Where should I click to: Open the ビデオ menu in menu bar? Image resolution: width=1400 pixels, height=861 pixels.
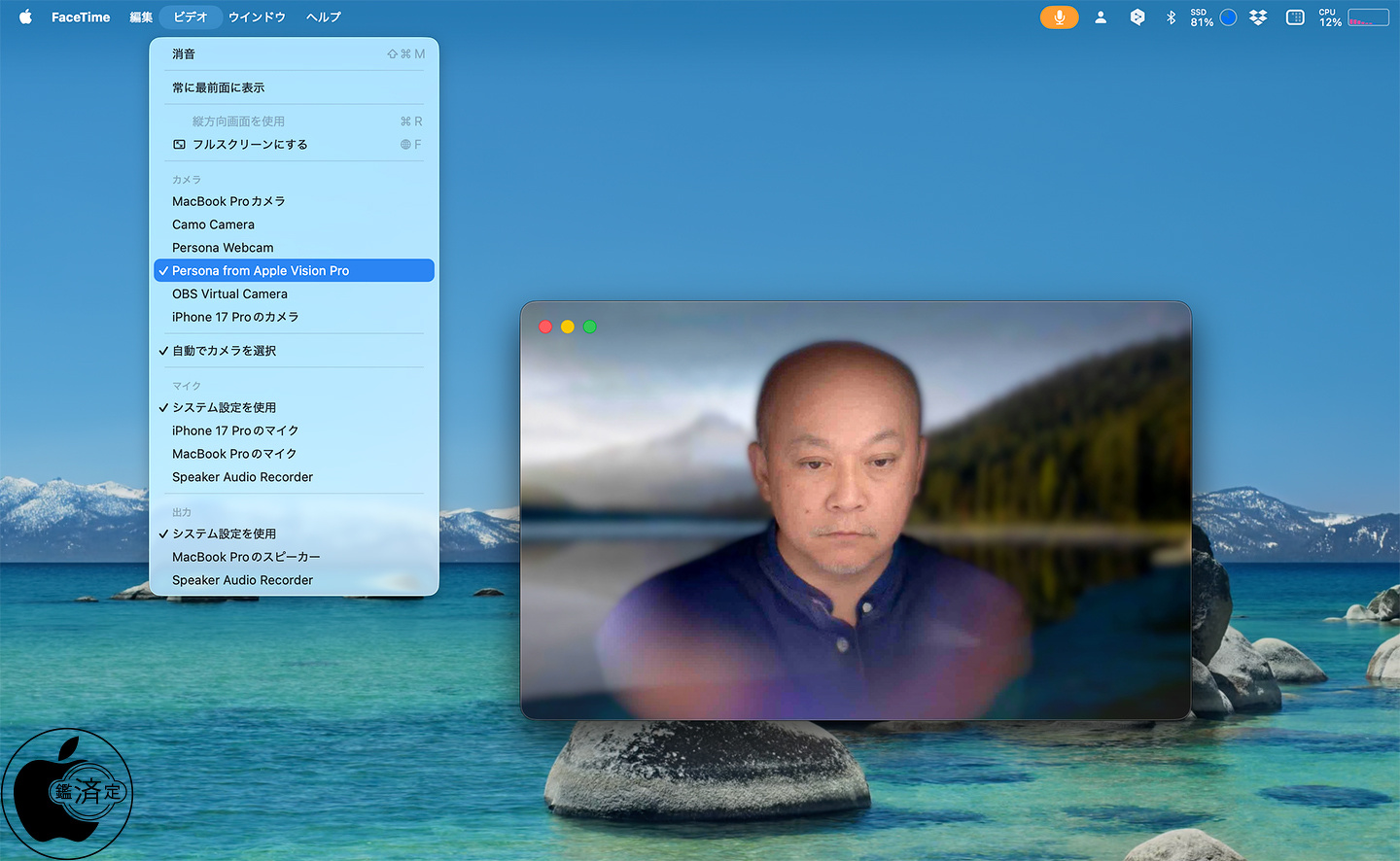pyautogui.click(x=191, y=17)
